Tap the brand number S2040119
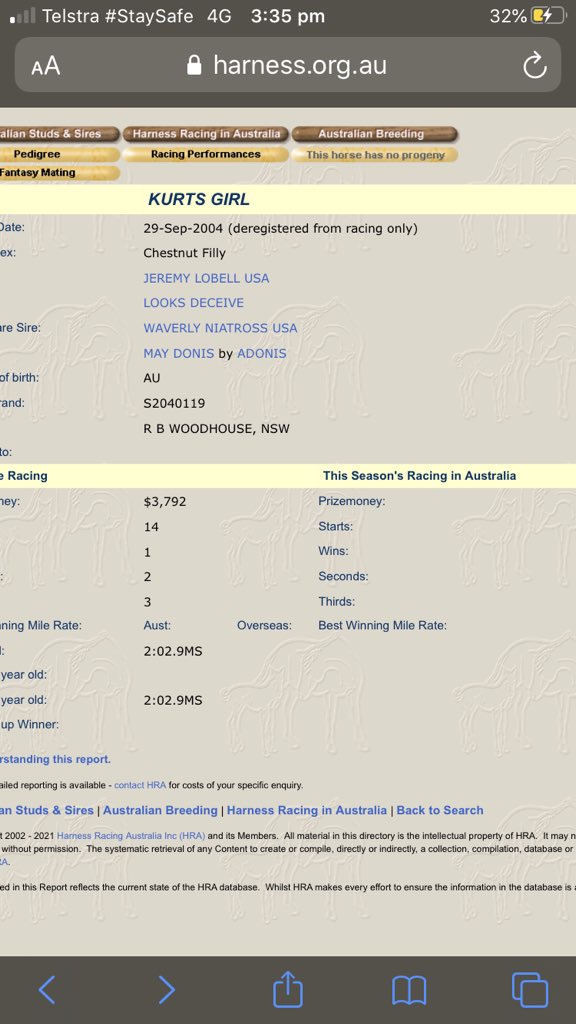Screen dimensions: 576x1024 pyautogui.click(x=174, y=404)
